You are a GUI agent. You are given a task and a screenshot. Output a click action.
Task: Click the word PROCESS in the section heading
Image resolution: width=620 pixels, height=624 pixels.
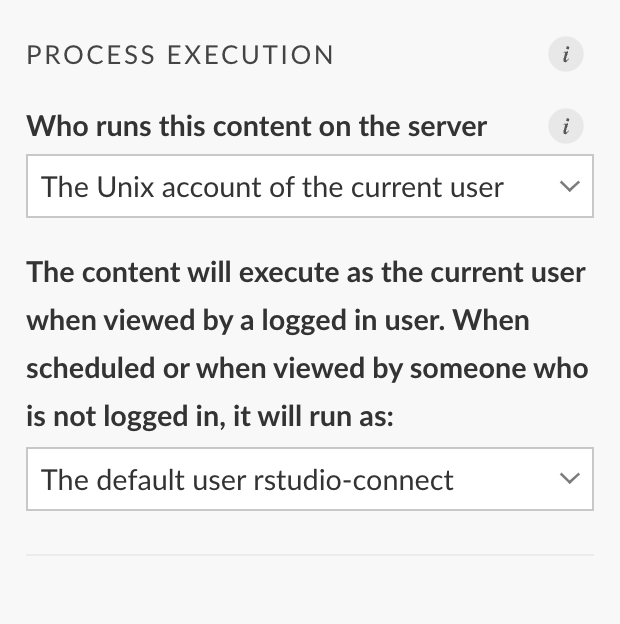[x=91, y=55]
